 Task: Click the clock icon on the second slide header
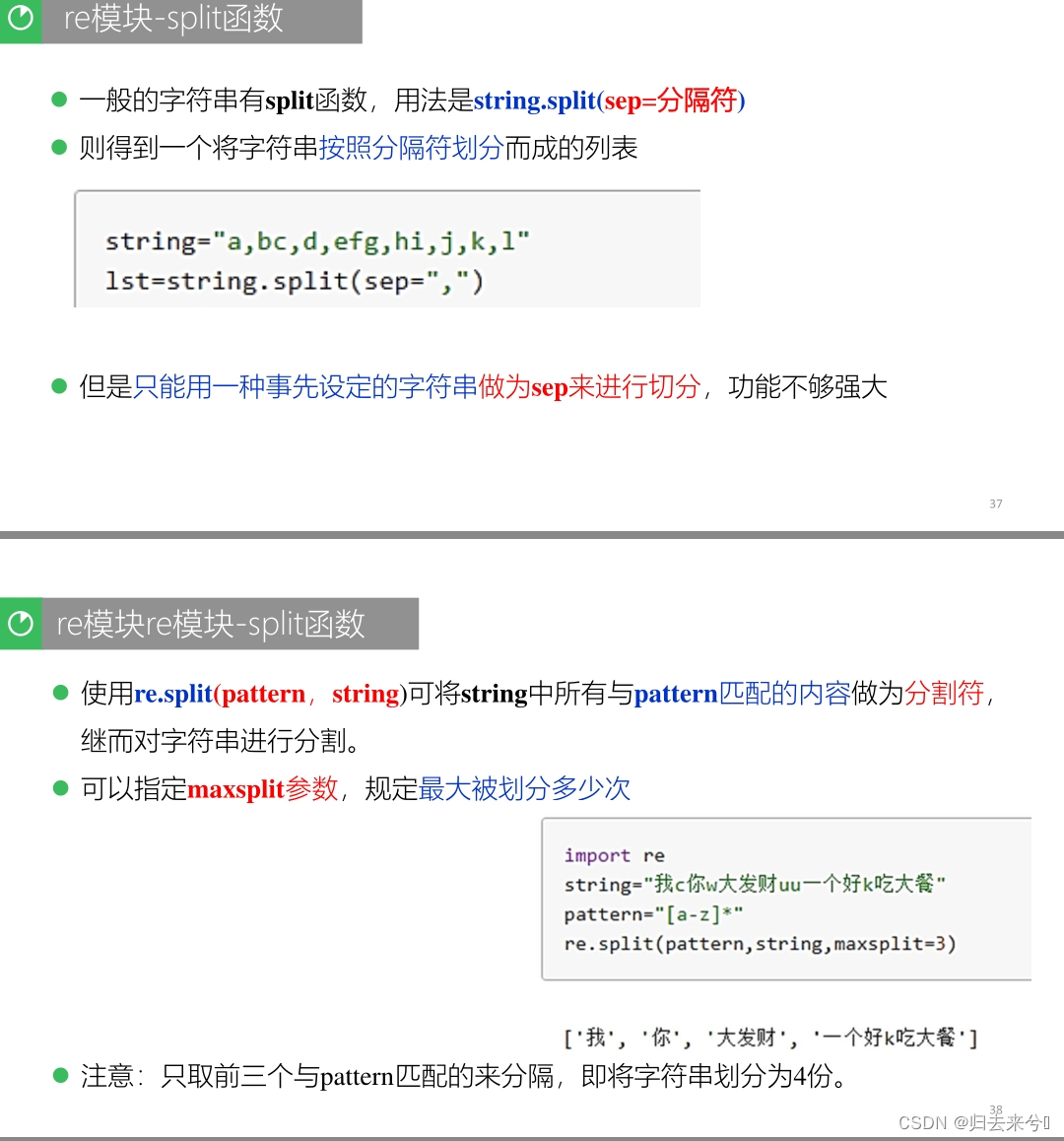21,623
